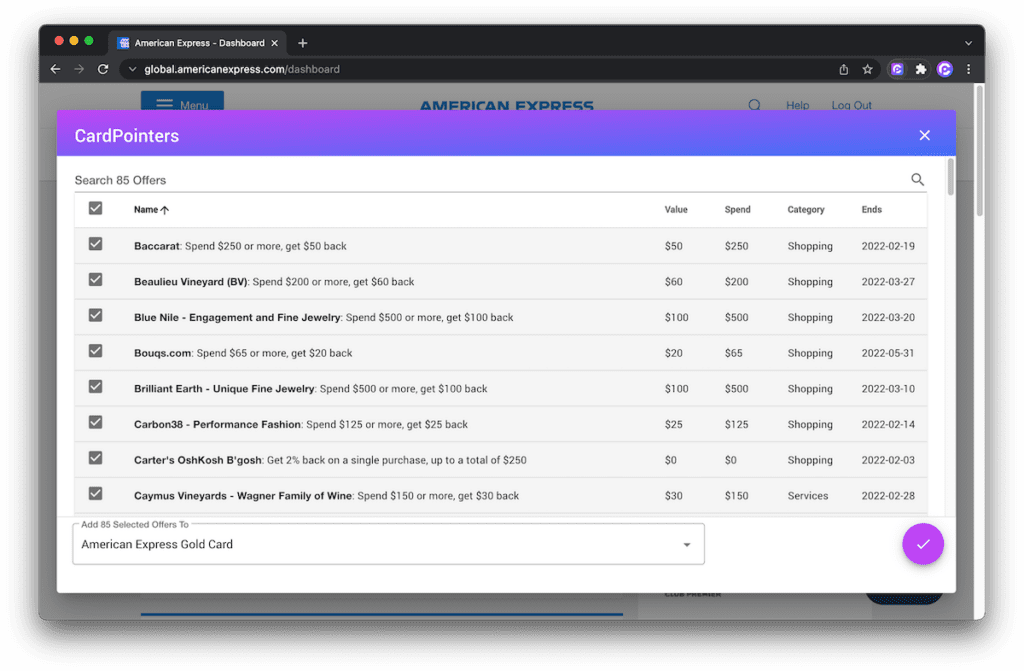Uncheck the Baccarat offer checkbox
Image resolution: width=1024 pixels, height=671 pixels.
pos(95,244)
